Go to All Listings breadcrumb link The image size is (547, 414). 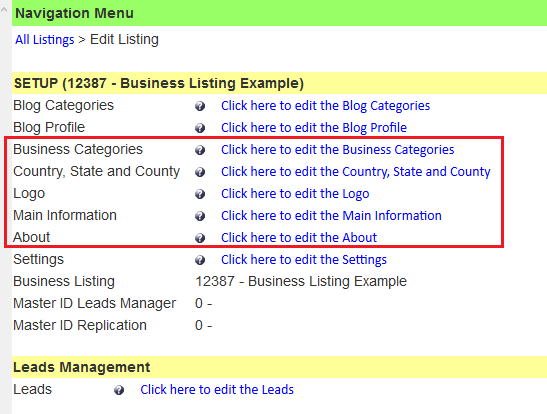coord(45,39)
